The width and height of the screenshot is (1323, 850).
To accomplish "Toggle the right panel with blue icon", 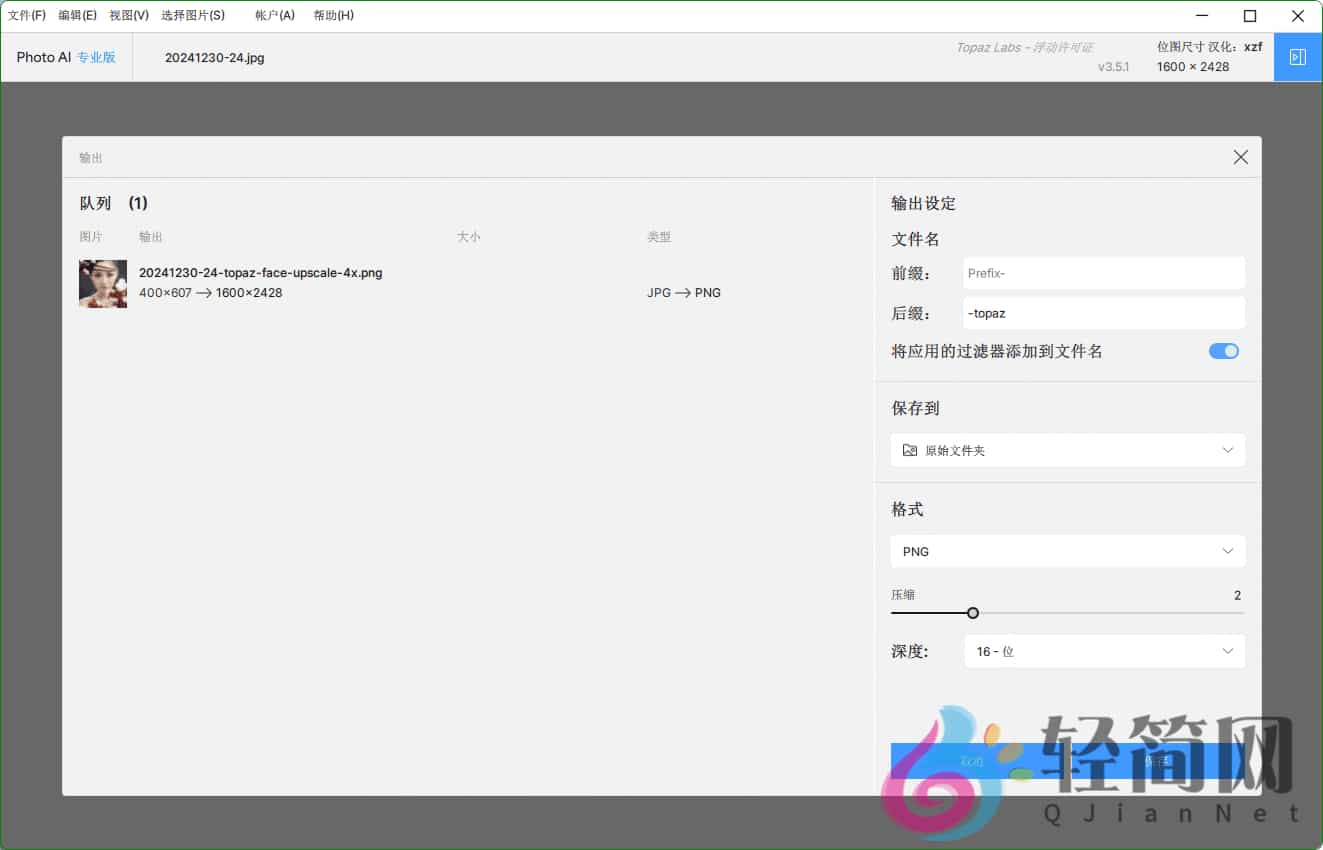I will pos(1298,56).
